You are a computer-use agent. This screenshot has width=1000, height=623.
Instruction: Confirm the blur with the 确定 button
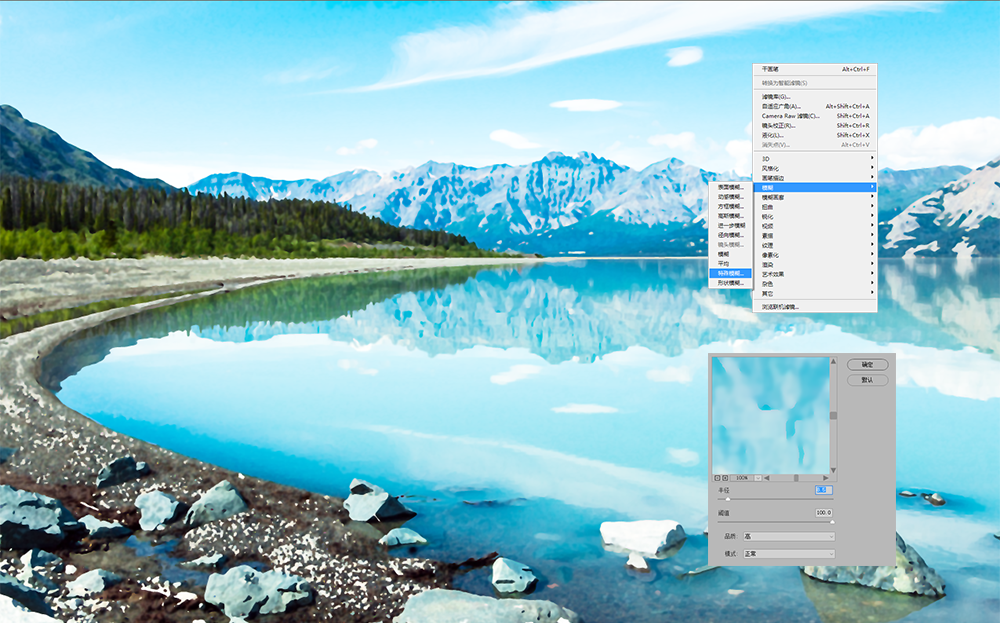click(867, 364)
